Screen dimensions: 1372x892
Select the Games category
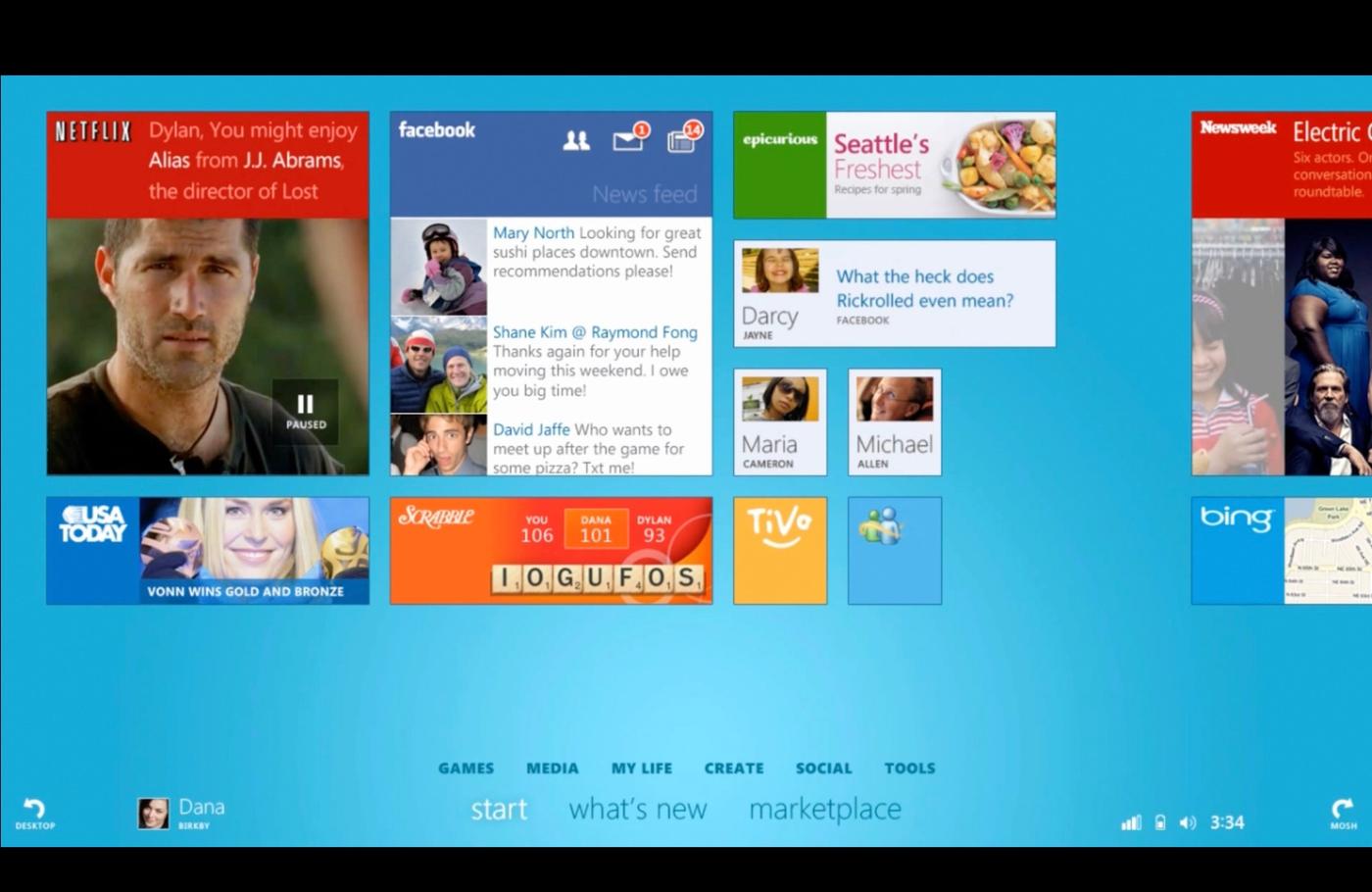tap(466, 768)
